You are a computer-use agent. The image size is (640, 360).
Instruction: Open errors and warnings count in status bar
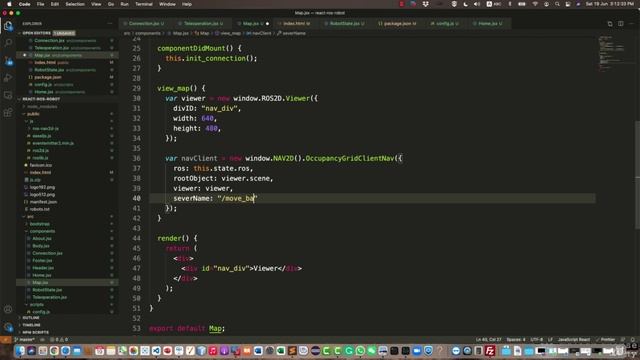[59, 340]
